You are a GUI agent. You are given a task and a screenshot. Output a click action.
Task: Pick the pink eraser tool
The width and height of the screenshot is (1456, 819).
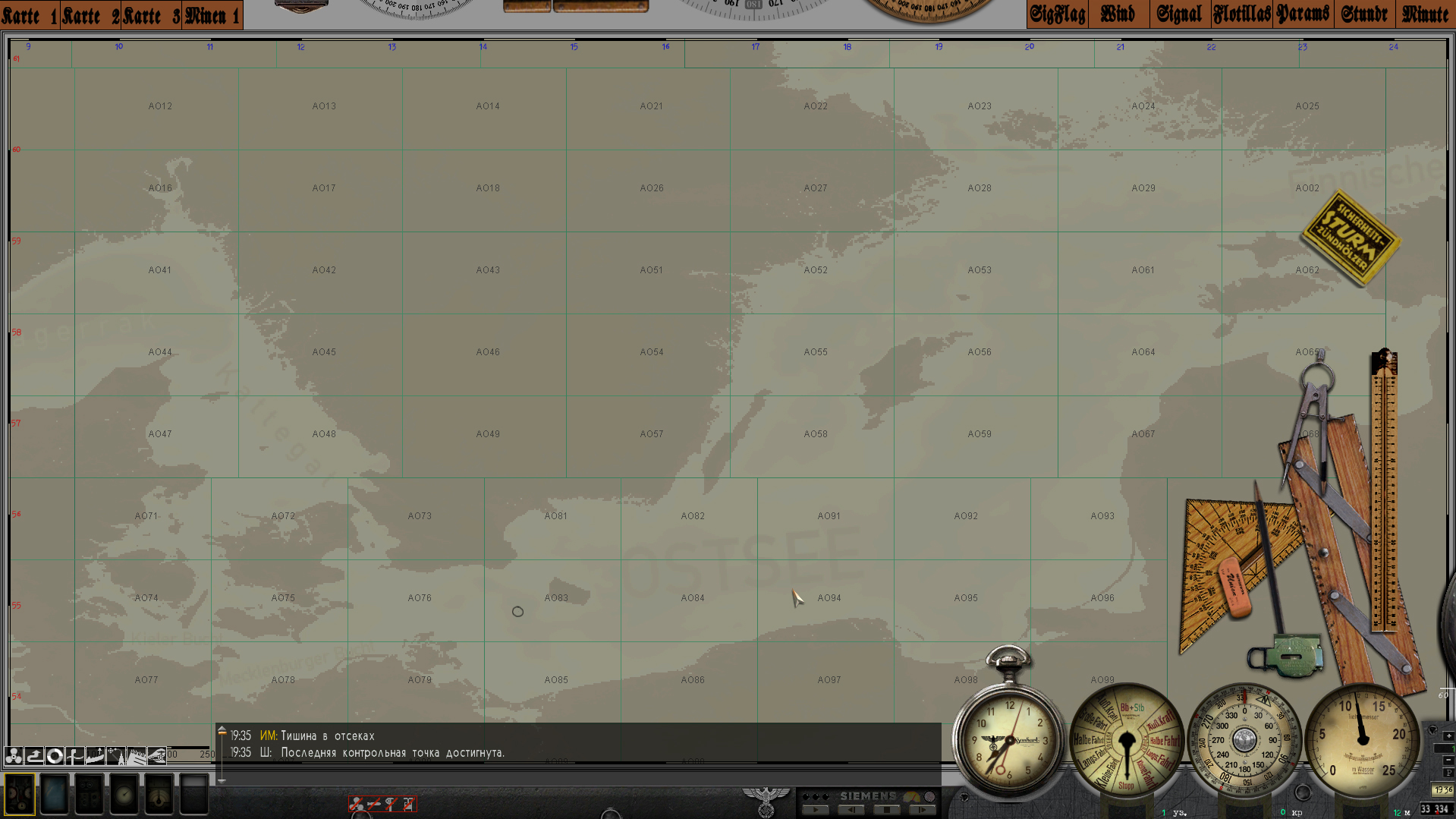point(1234,587)
